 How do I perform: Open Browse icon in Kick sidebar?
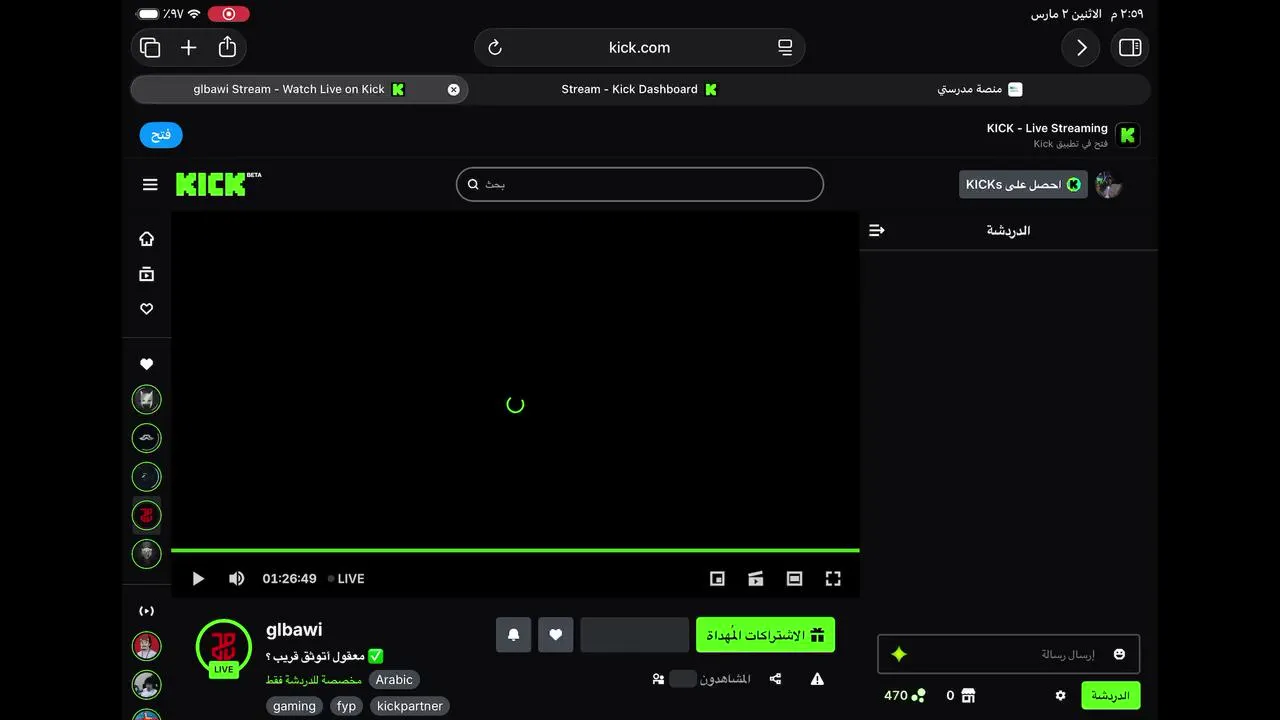[147, 274]
